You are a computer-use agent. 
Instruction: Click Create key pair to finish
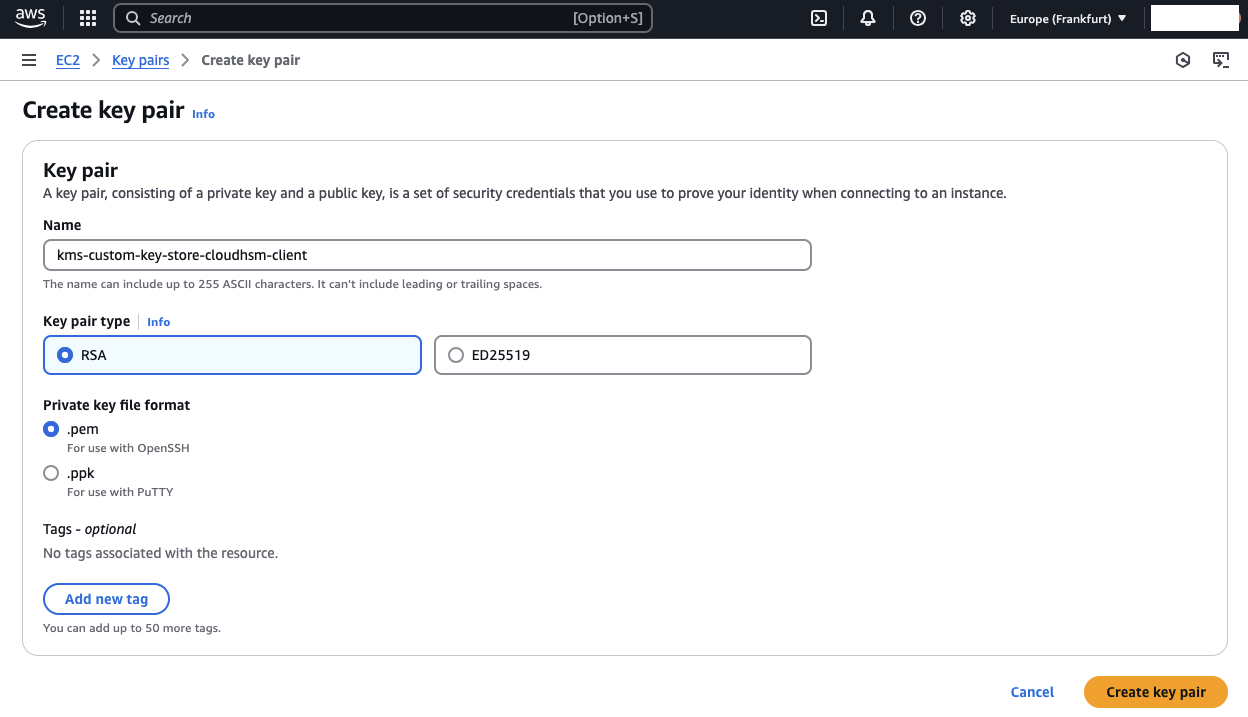(x=1155, y=691)
